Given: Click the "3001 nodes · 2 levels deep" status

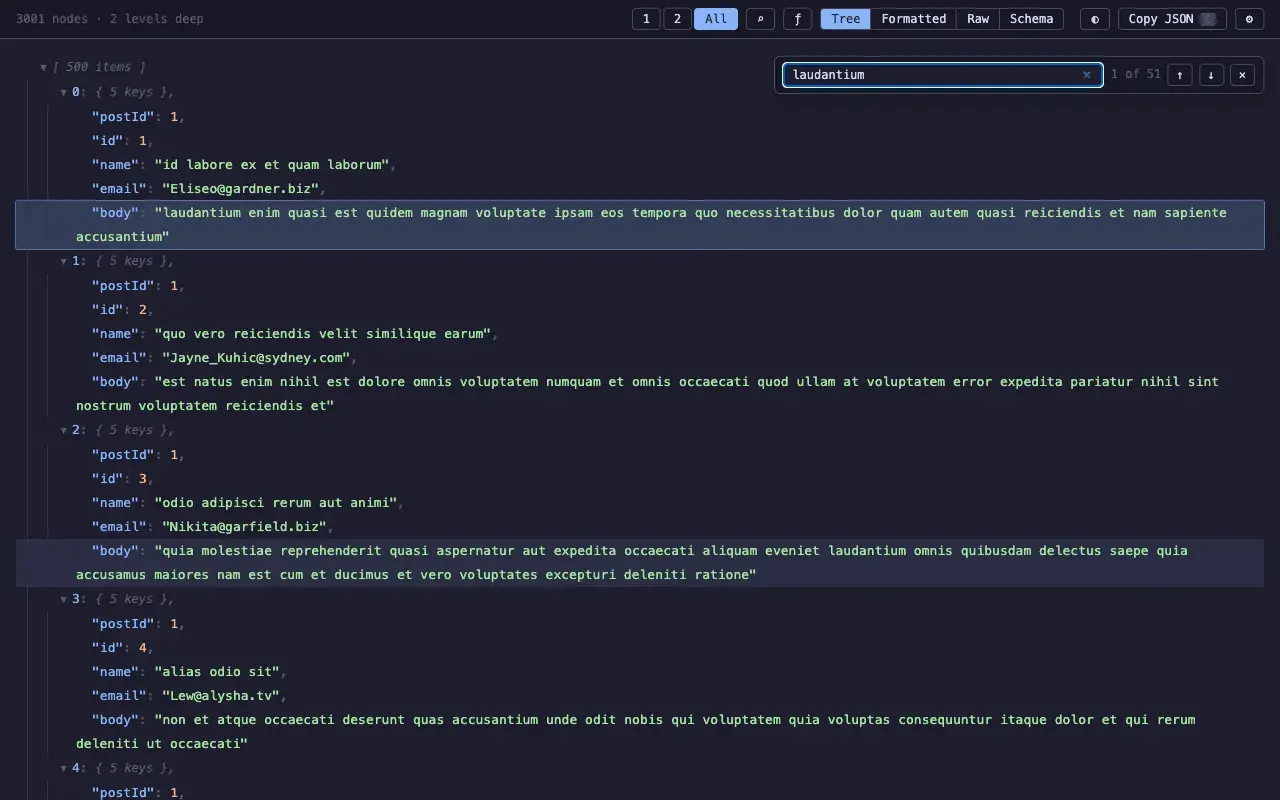Looking at the screenshot, I should point(110,19).
